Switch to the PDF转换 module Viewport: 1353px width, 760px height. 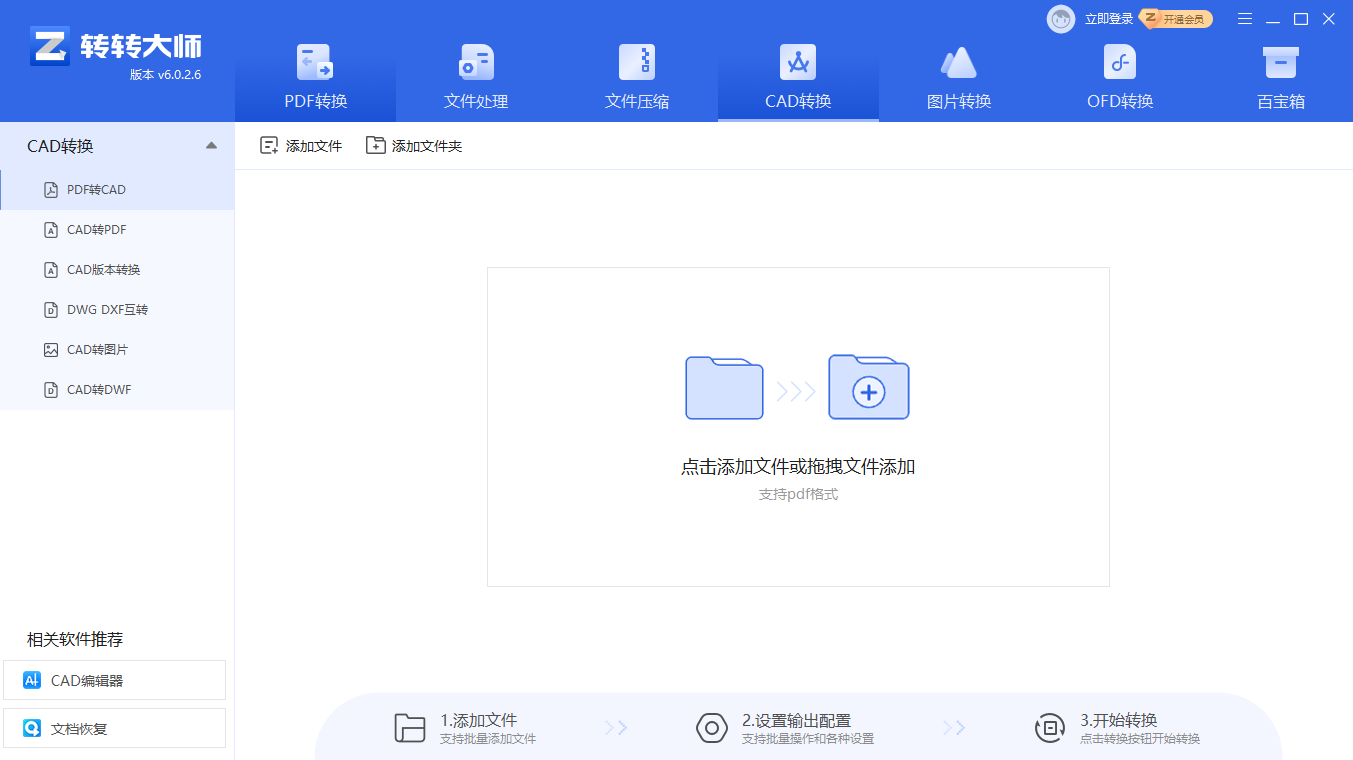click(315, 75)
